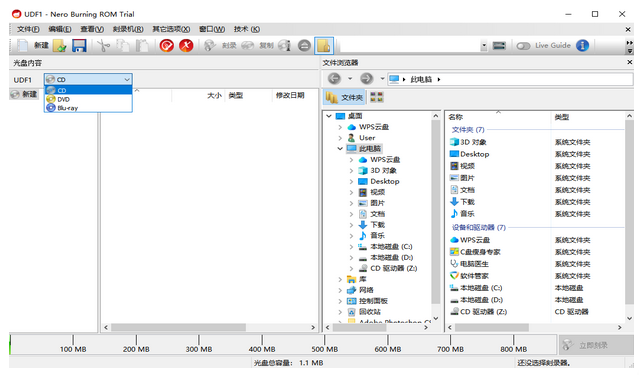Navigate forward in file browser

pyautogui.click(x=366, y=79)
